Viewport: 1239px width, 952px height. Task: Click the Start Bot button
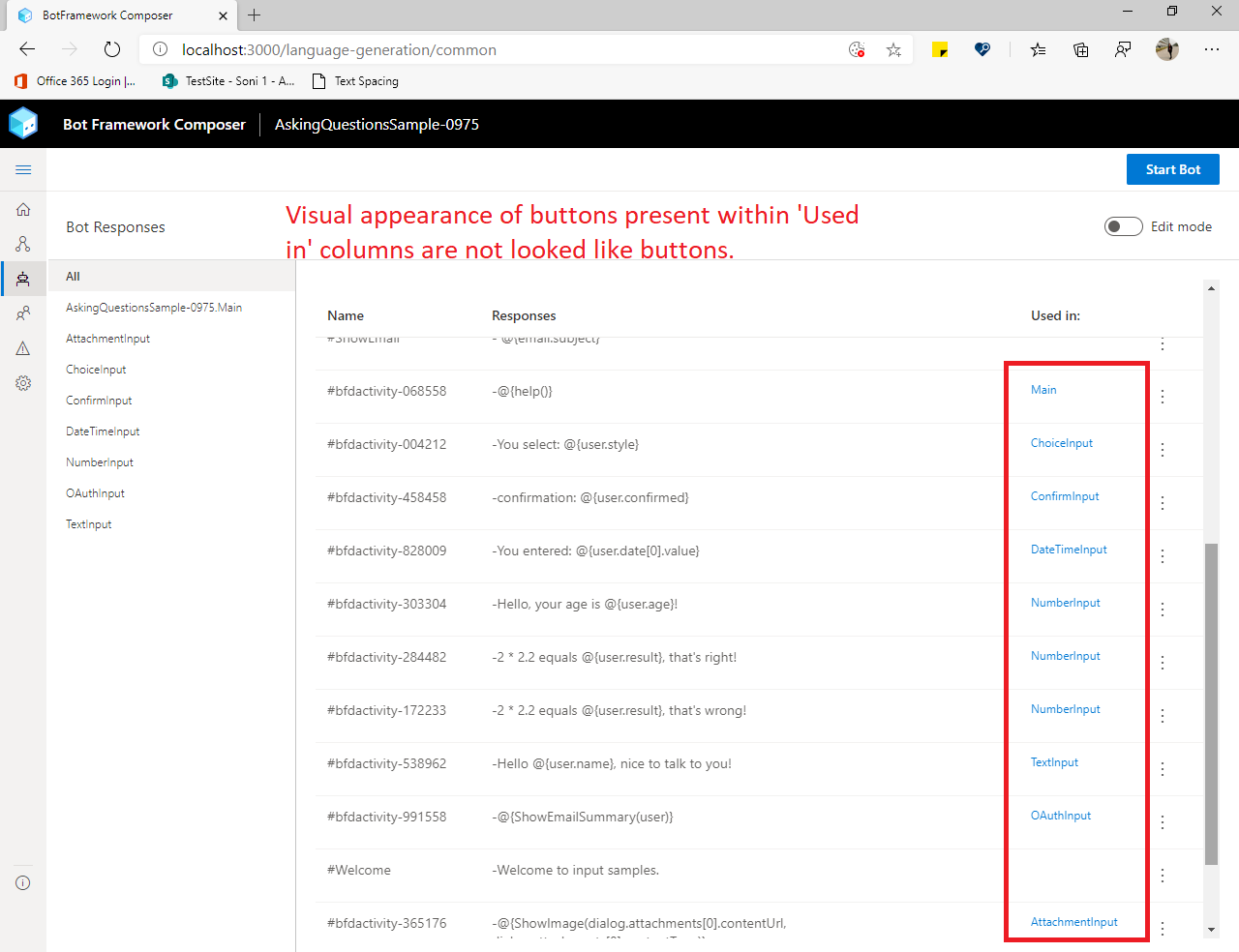tap(1173, 169)
